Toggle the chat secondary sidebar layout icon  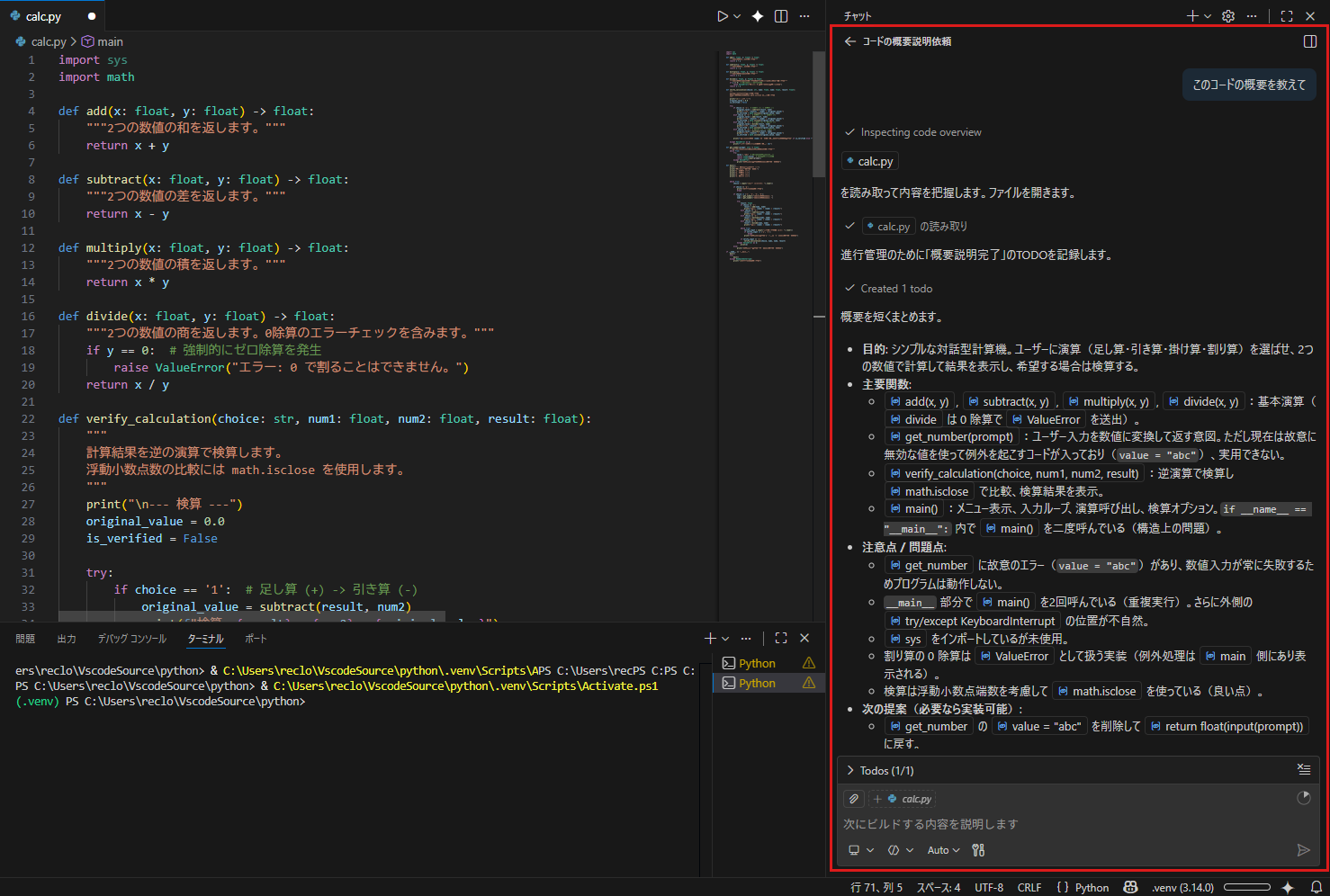pyautogui.click(x=1310, y=41)
